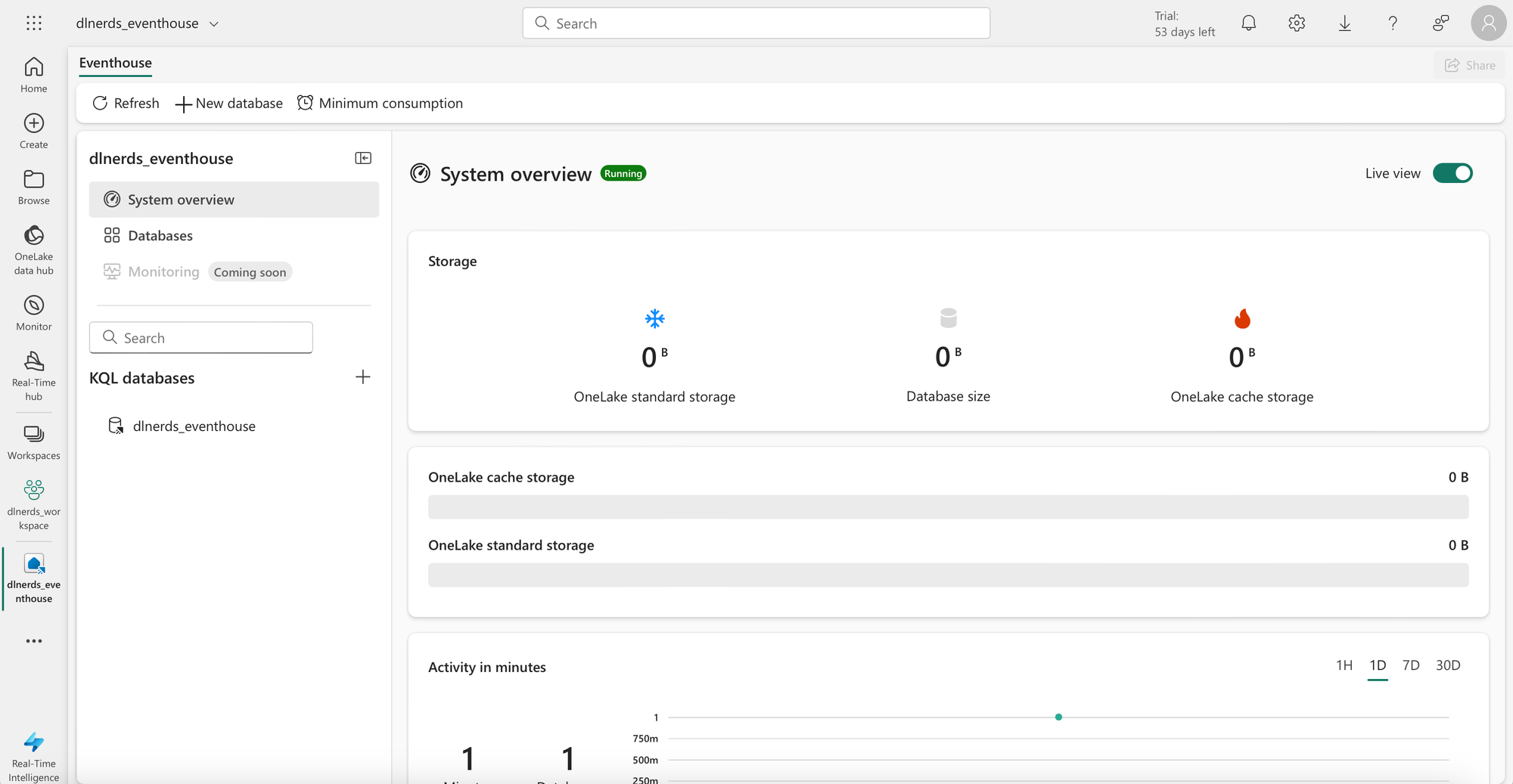Viewport: 1513px width, 784px height.
Task: Click the Refresh button
Action: tap(126, 104)
